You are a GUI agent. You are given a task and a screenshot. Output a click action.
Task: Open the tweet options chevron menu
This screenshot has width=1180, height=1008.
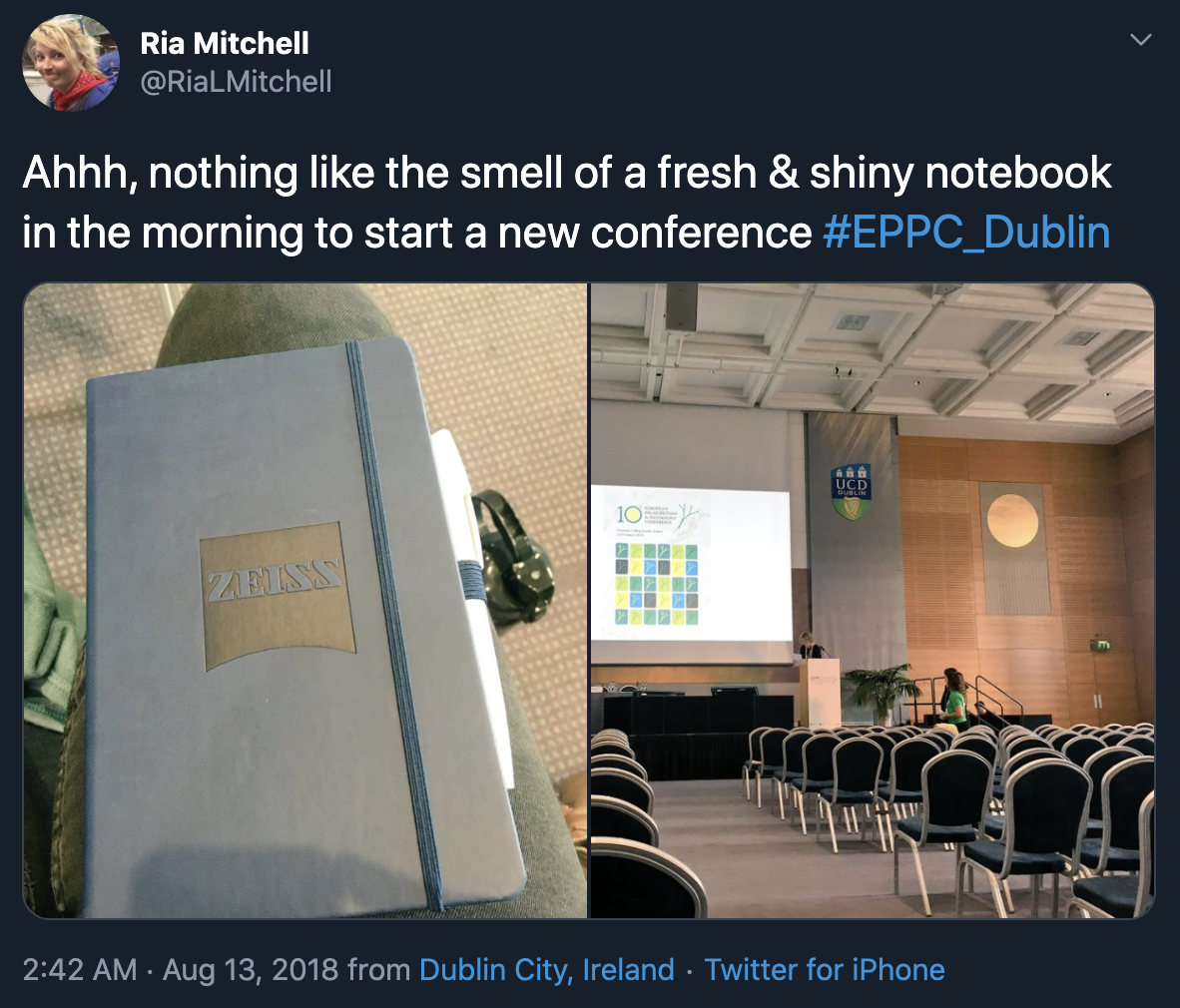point(1140,40)
